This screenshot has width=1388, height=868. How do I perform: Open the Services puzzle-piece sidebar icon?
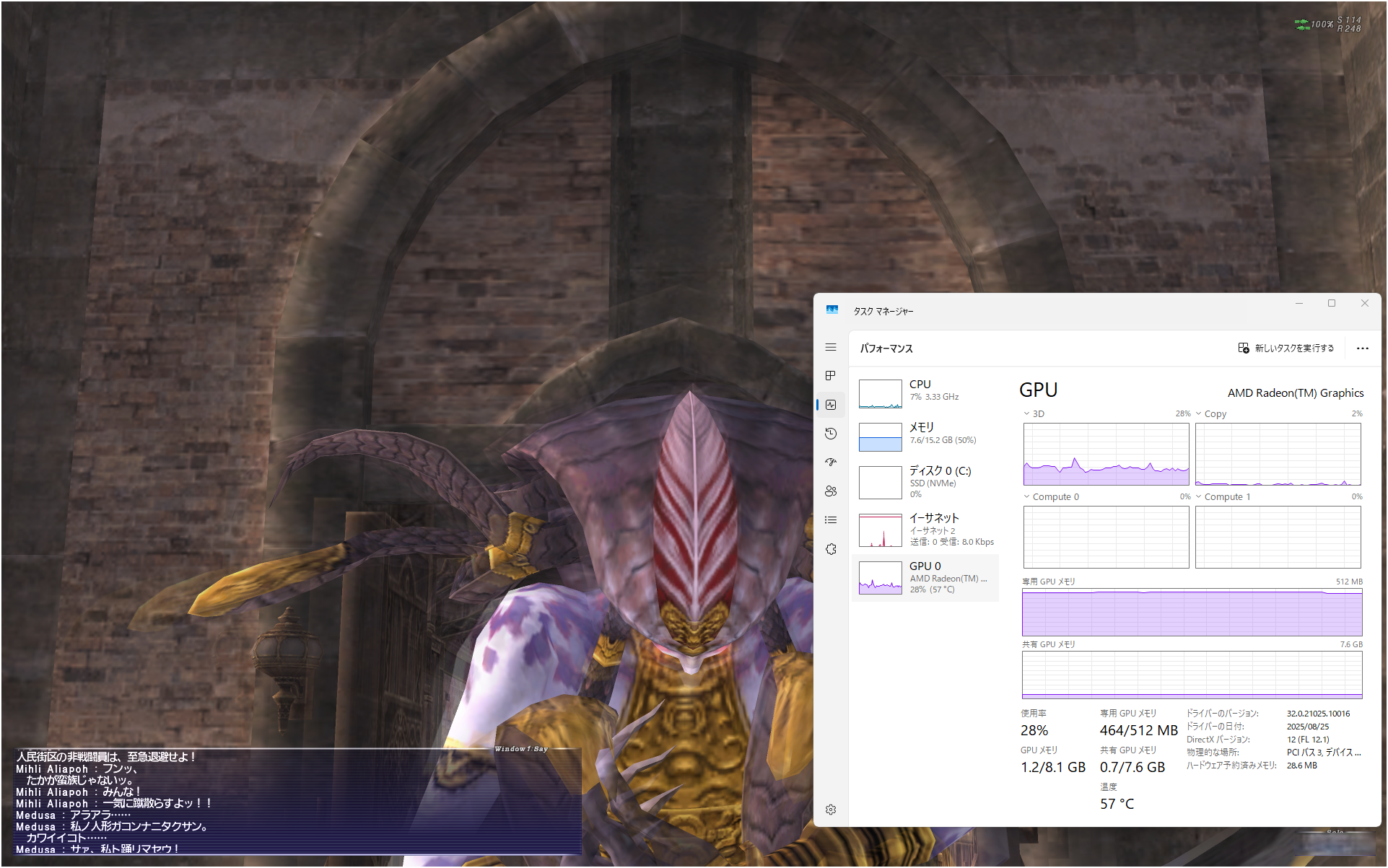point(831,549)
